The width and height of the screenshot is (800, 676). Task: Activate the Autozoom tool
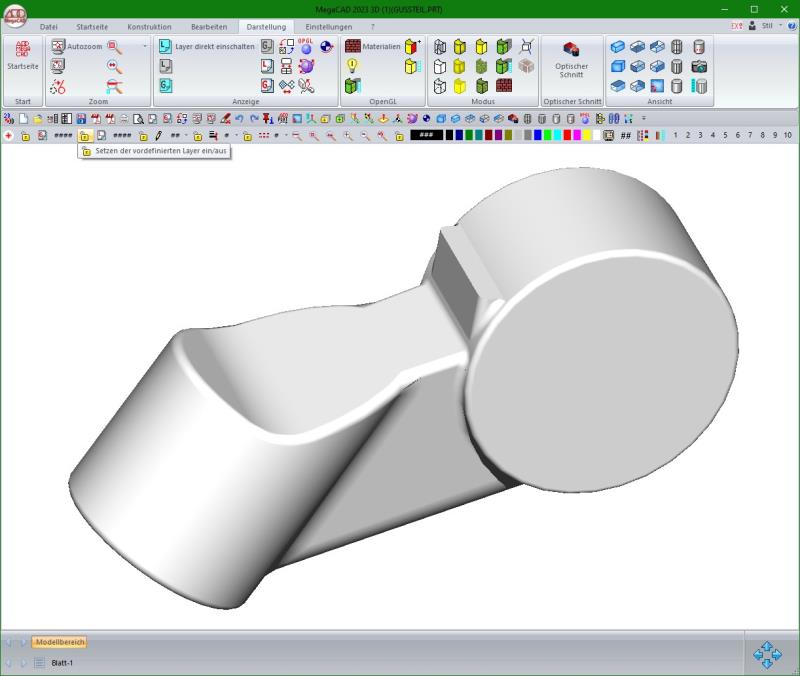coord(77,46)
